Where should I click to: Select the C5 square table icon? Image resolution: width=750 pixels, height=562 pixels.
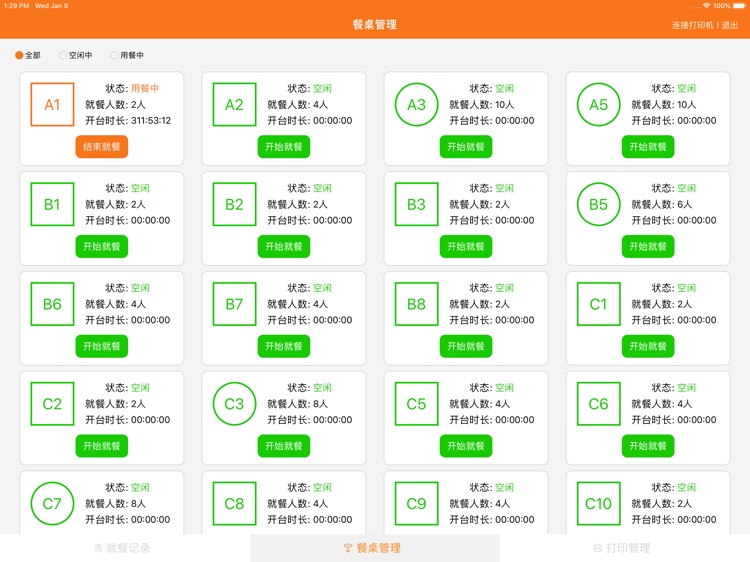coord(417,404)
